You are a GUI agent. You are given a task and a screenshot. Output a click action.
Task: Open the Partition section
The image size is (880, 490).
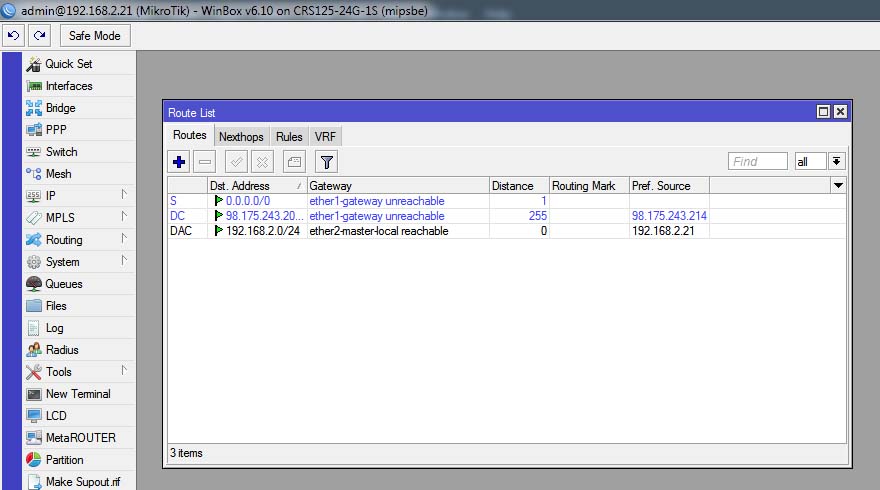pos(79,460)
